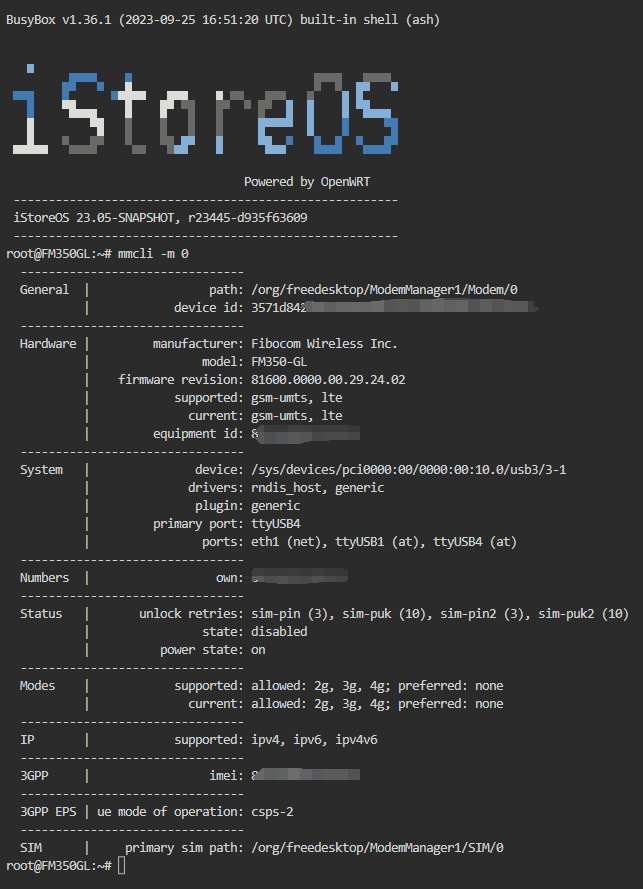Click firmware revision 81600.0000.00.29.24.02

pyautogui.click(x=328, y=380)
